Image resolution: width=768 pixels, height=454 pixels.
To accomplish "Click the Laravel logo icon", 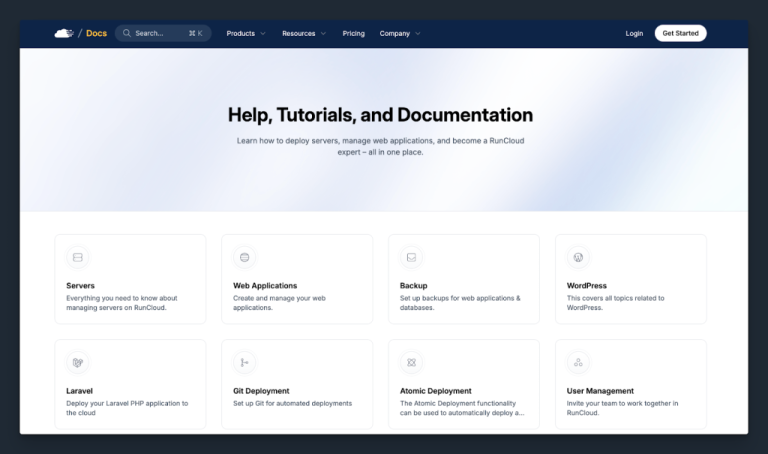I will [78, 362].
